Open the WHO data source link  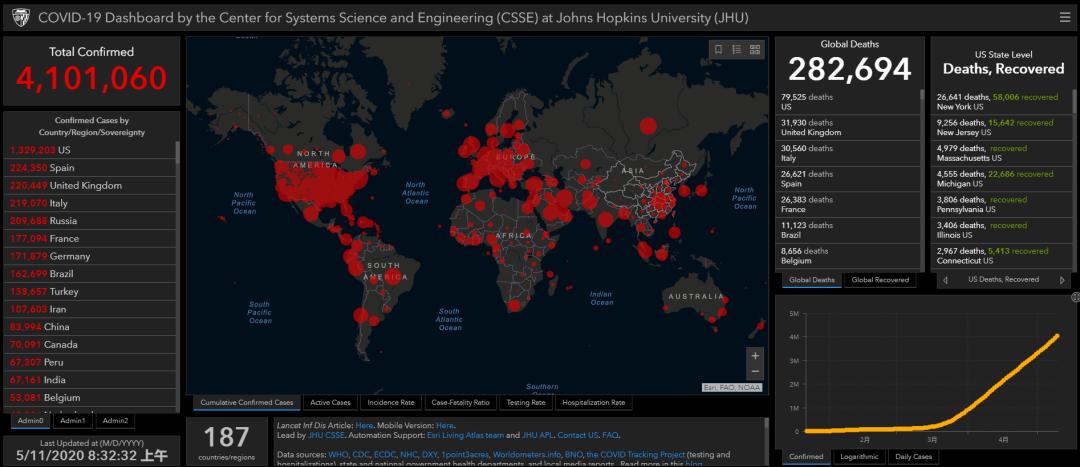[338, 455]
